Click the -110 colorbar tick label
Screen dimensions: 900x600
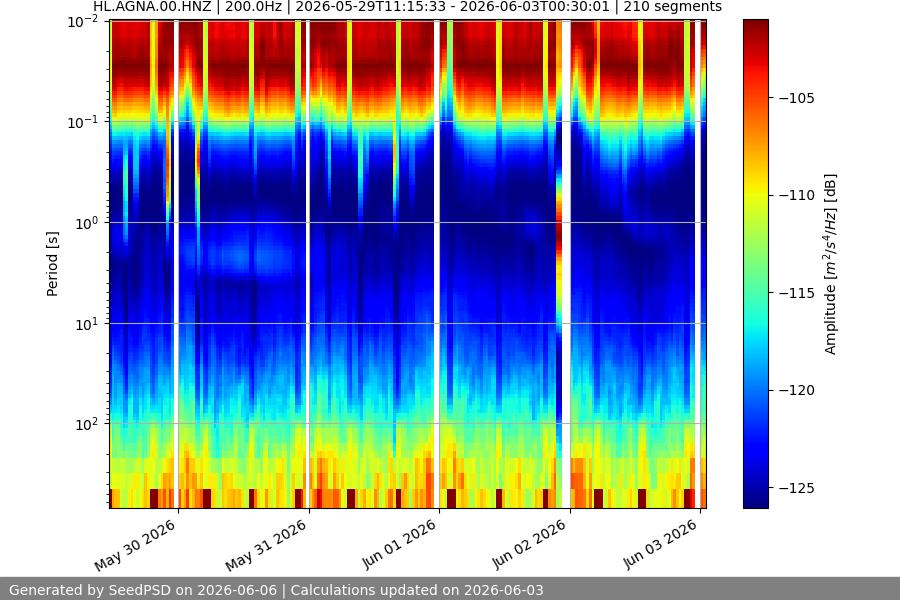[x=797, y=195]
